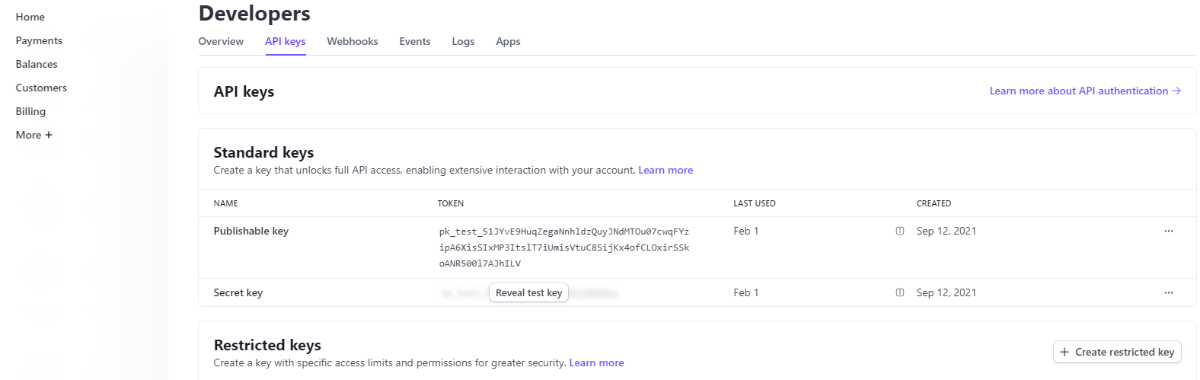Screen dimensions: 1200x380
Task: Switch to the Webhooks tab
Action: (352, 41)
